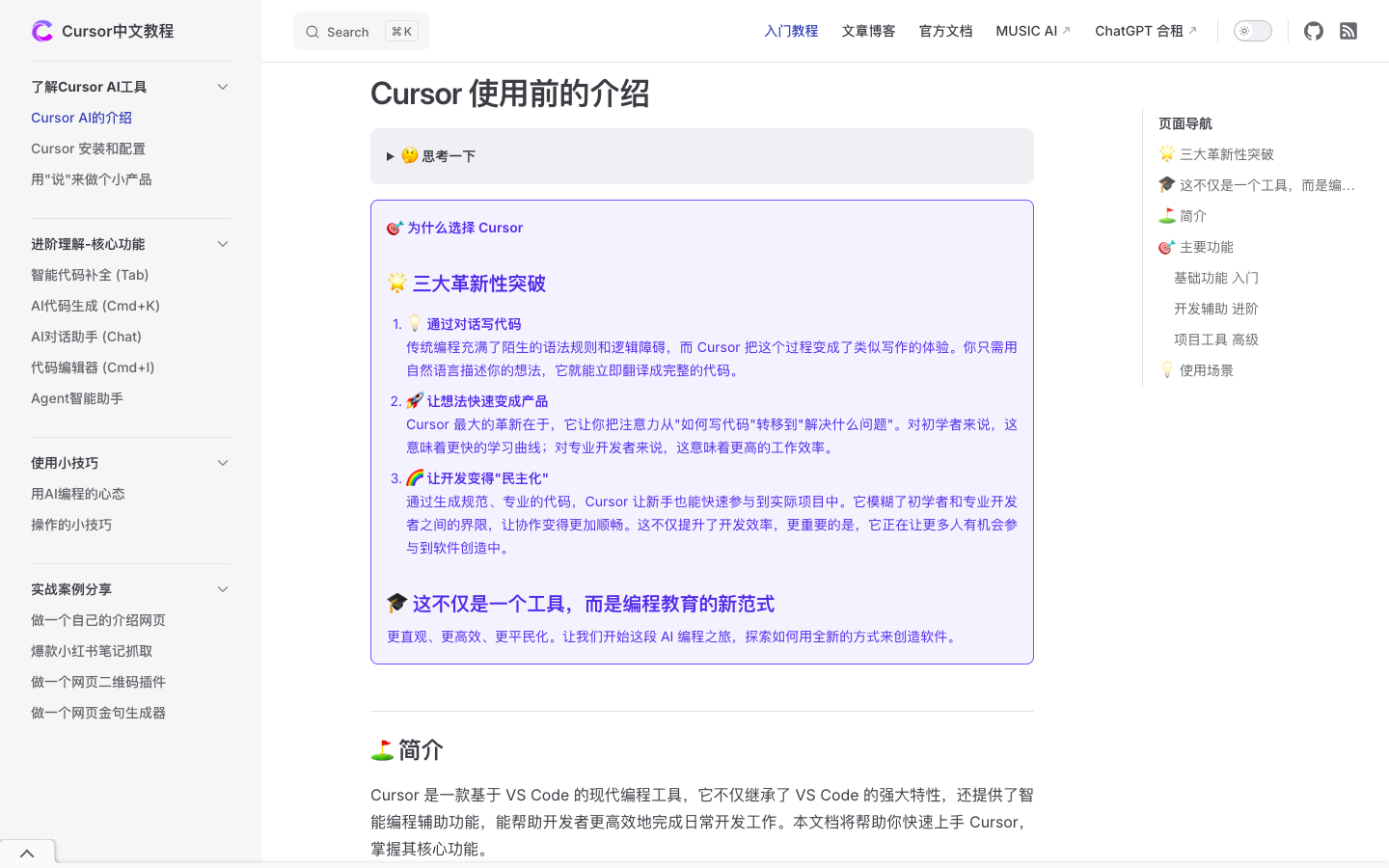The image size is (1389, 868).
Task: Click the bottom-left collapse arrow button
Action: coord(27,854)
